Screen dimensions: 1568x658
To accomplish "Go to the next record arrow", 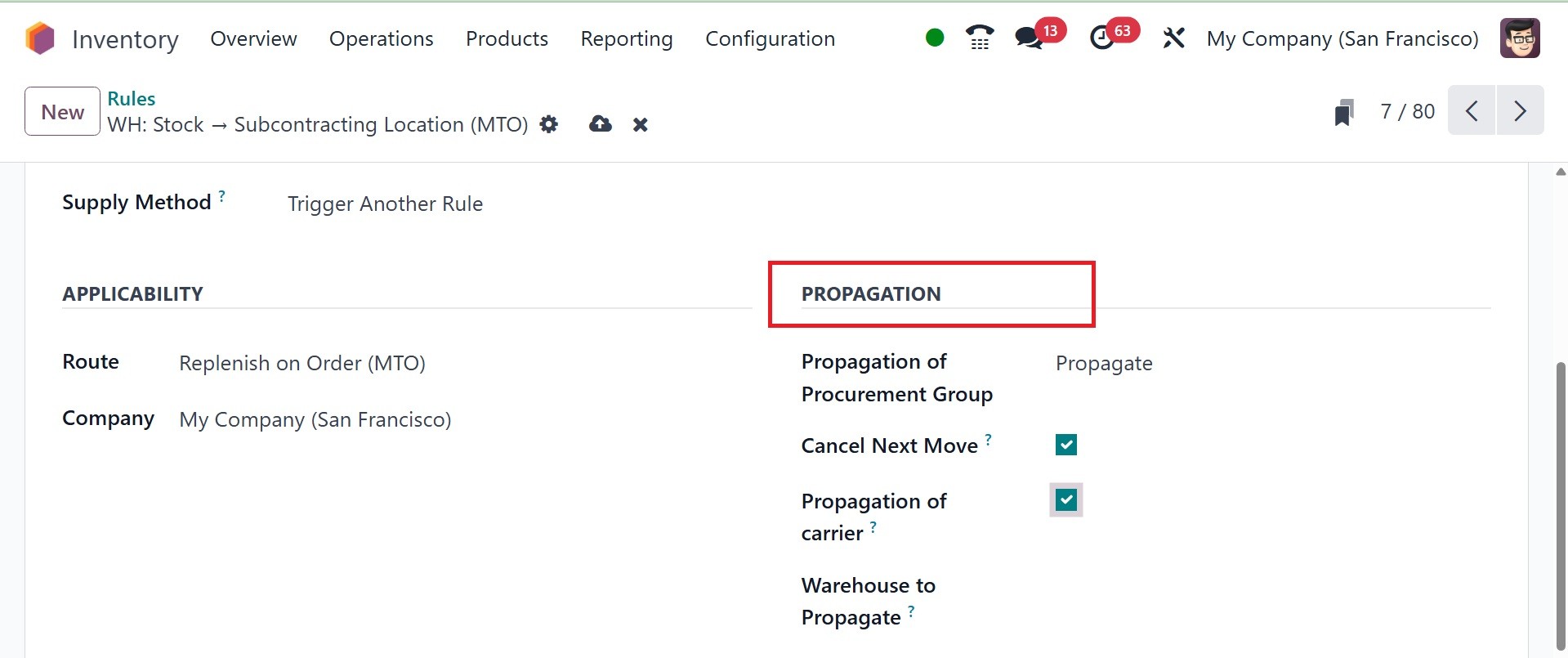I will pyautogui.click(x=1520, y=110).
